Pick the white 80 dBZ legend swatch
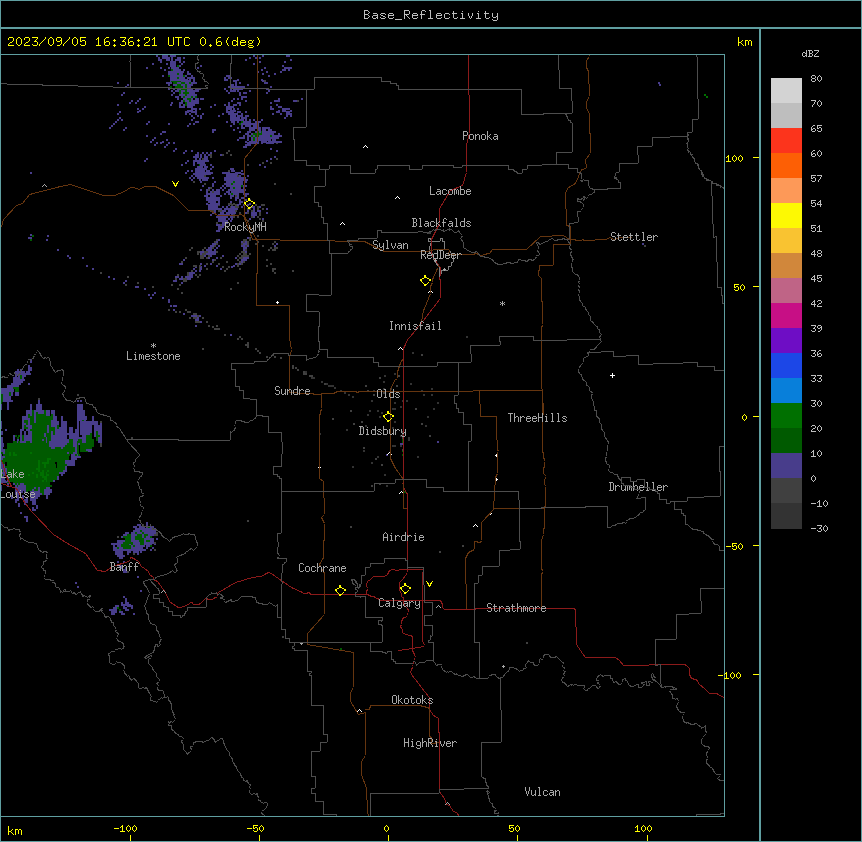The width and height of the screenshot is (862, 842). (x=786, y=91)
